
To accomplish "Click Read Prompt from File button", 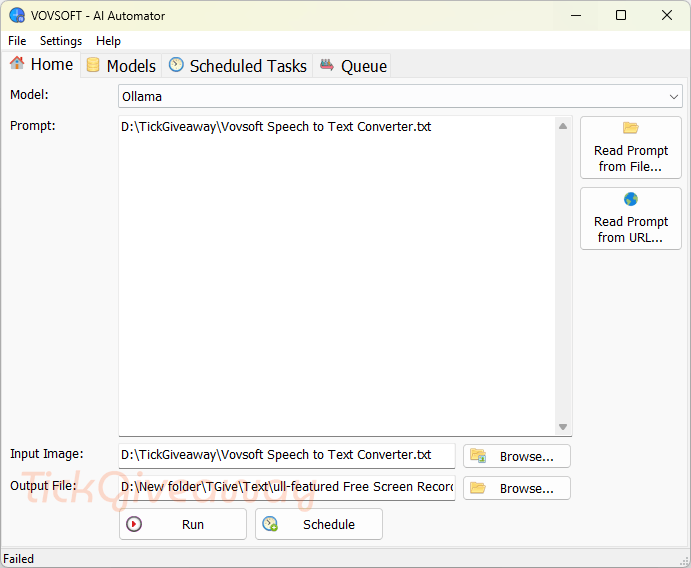I will click(x=631, y=148).
